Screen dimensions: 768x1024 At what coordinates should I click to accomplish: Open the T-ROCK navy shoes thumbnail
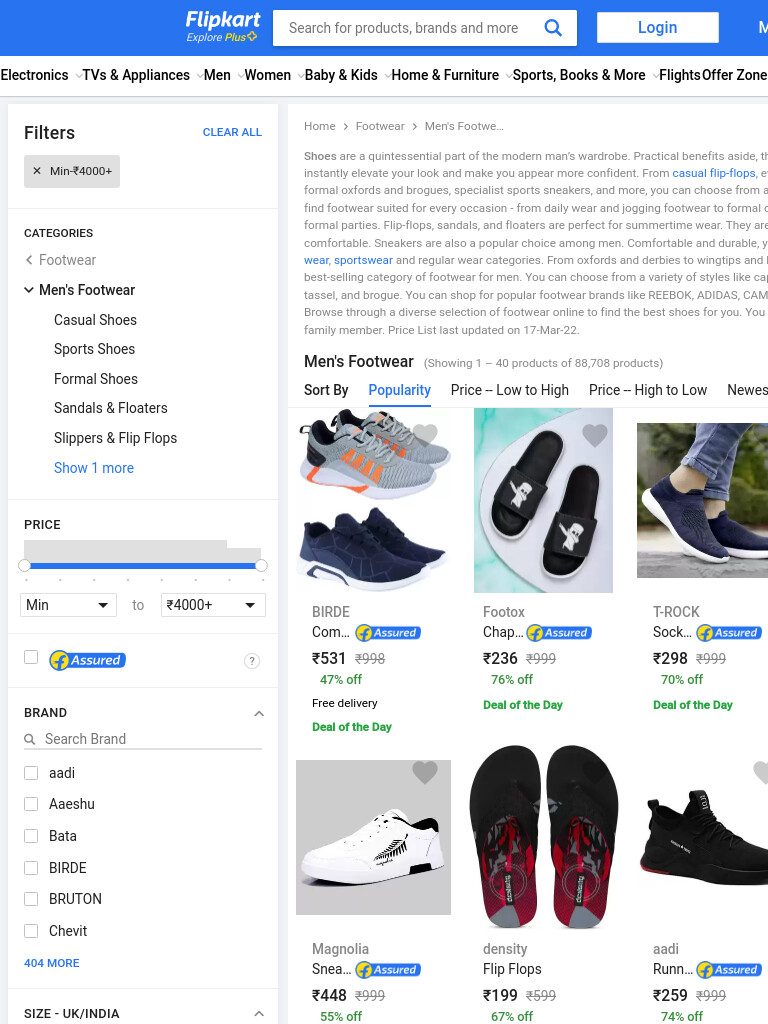702,500
